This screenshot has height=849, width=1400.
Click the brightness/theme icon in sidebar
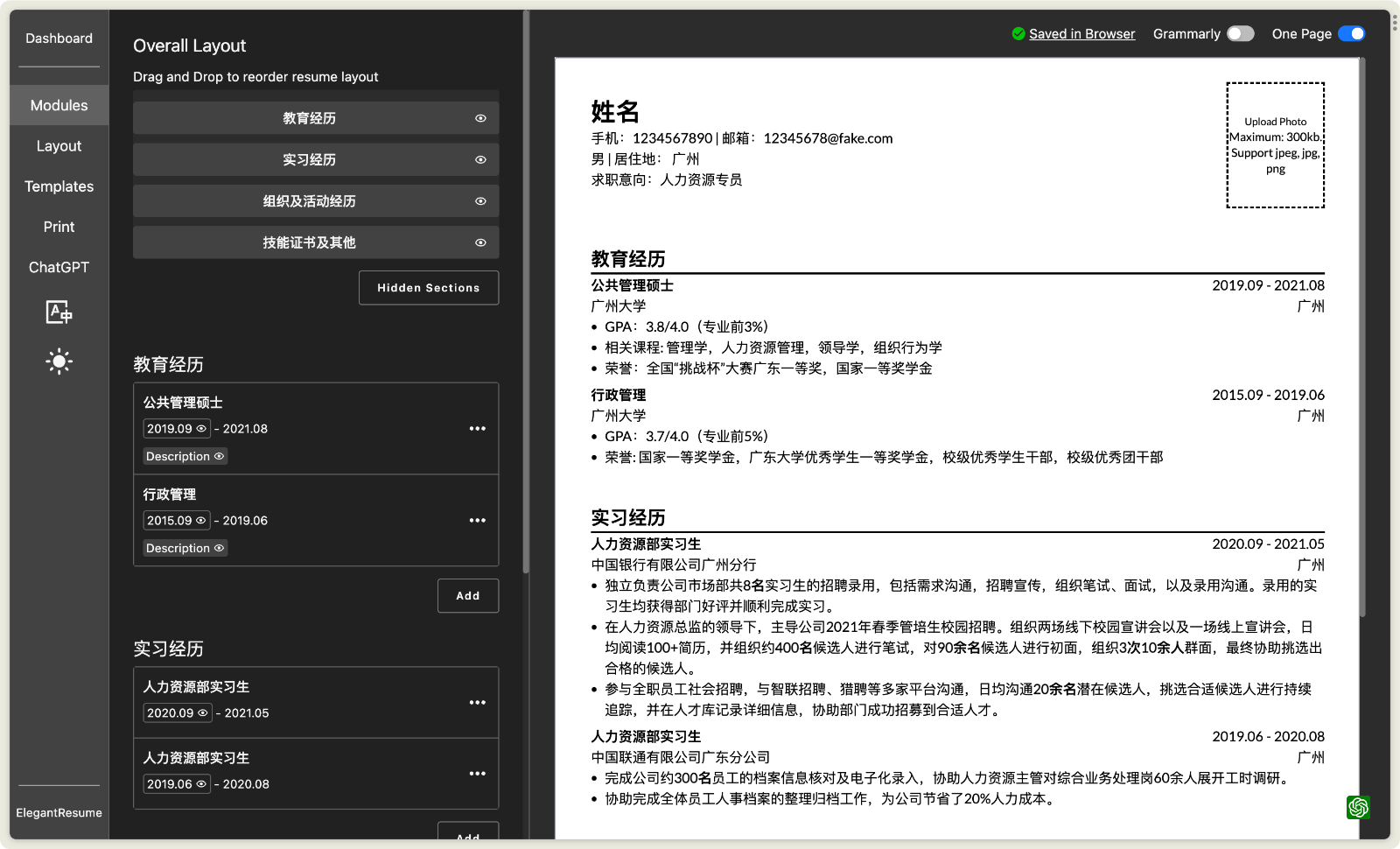59,361
